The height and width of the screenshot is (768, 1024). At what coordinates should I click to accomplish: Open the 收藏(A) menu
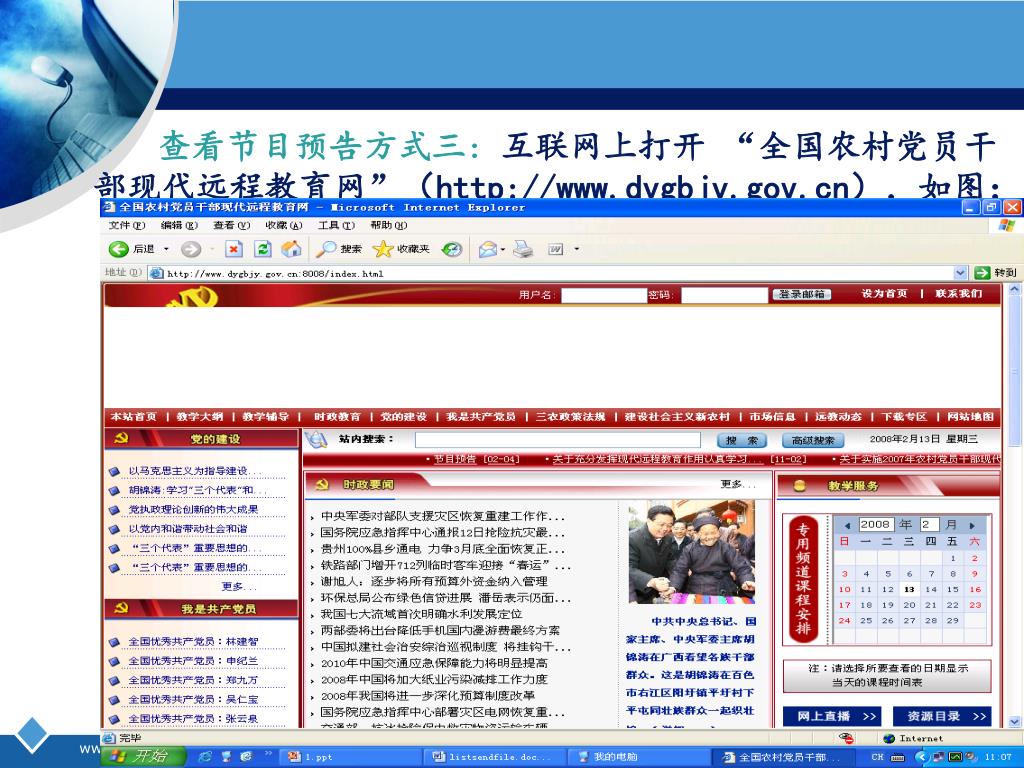(x=283, y=225)
